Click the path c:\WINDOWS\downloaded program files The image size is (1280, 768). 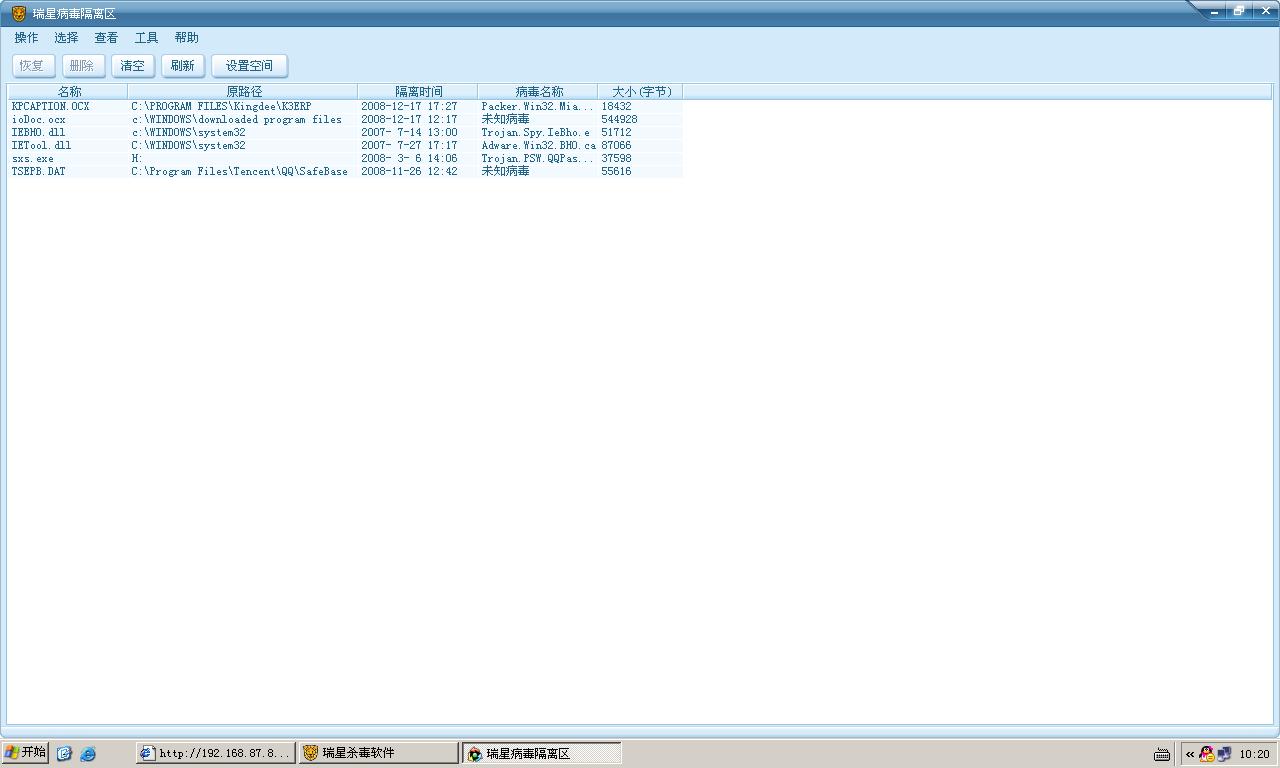(236, 119)
